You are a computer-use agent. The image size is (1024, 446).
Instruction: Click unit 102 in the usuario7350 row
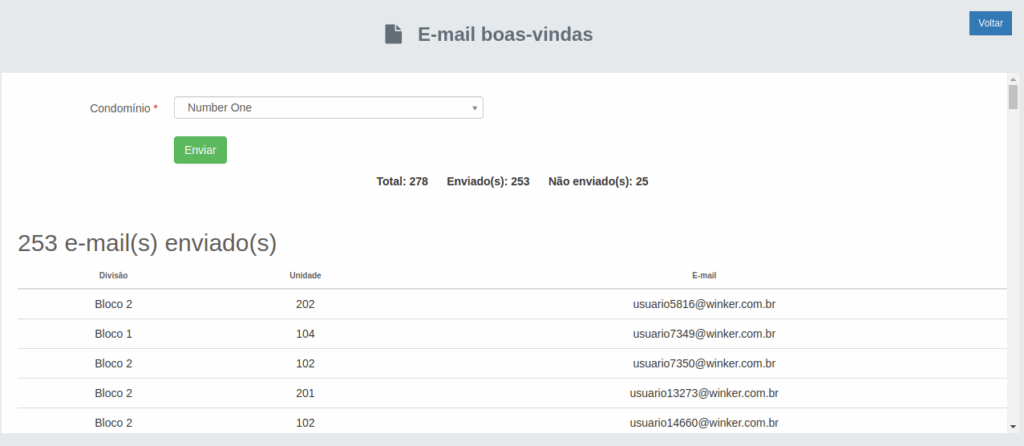click(x=305, y=363)
